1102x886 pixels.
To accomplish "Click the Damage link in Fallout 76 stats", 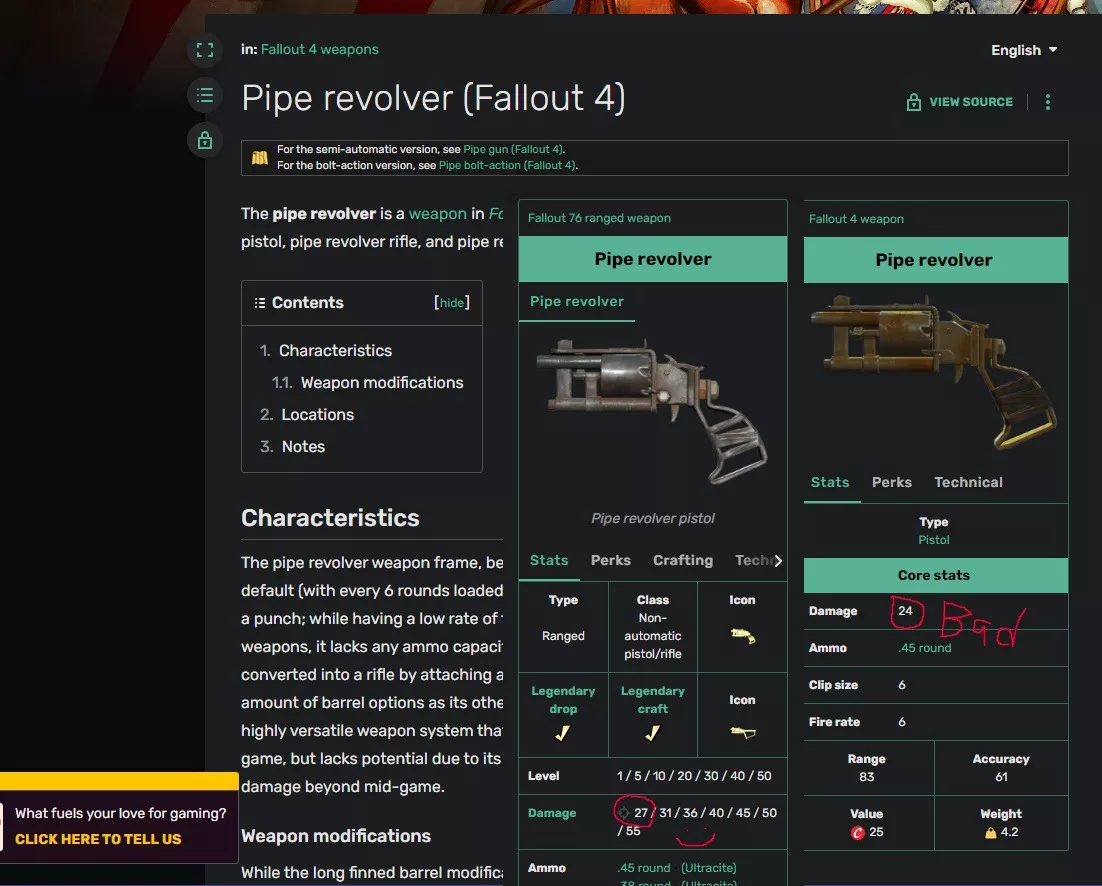I will pyautogui.click(x=552, y=813).
